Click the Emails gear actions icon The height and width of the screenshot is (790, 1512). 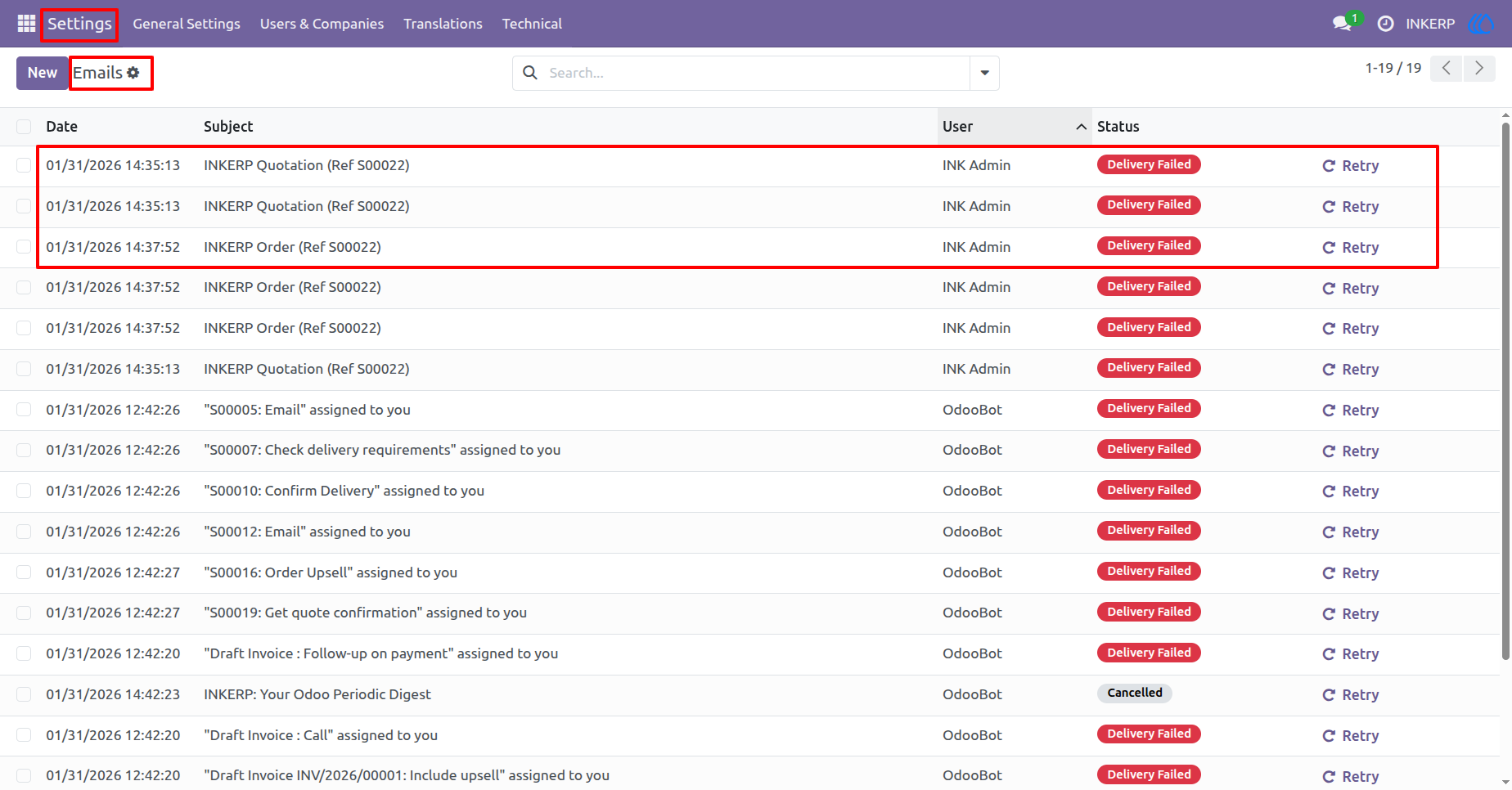133,73
